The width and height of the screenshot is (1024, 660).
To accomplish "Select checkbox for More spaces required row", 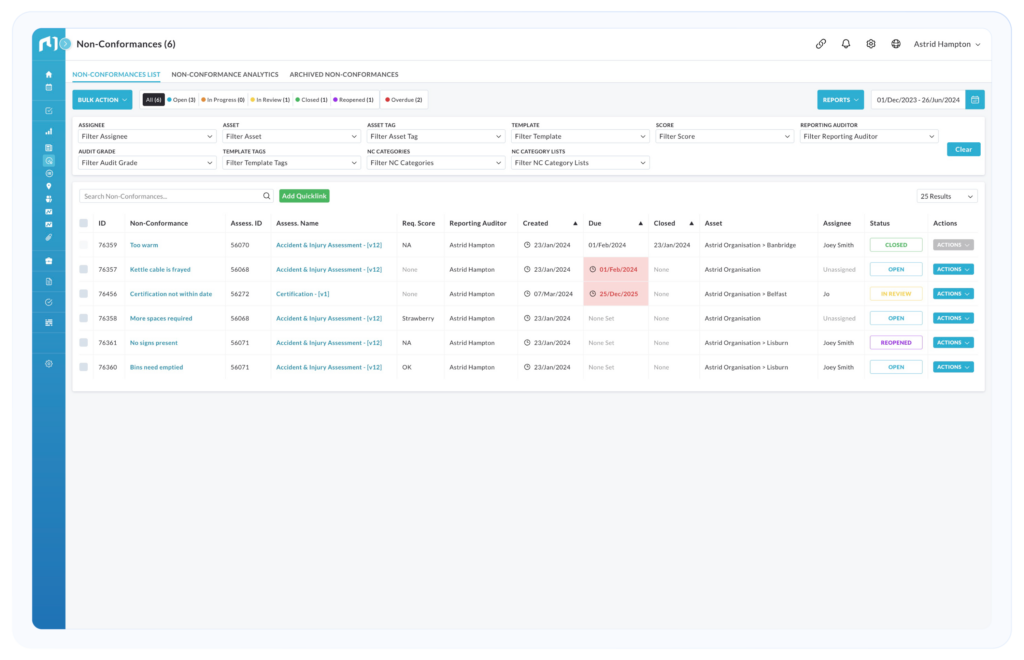I will click(84, 318).
